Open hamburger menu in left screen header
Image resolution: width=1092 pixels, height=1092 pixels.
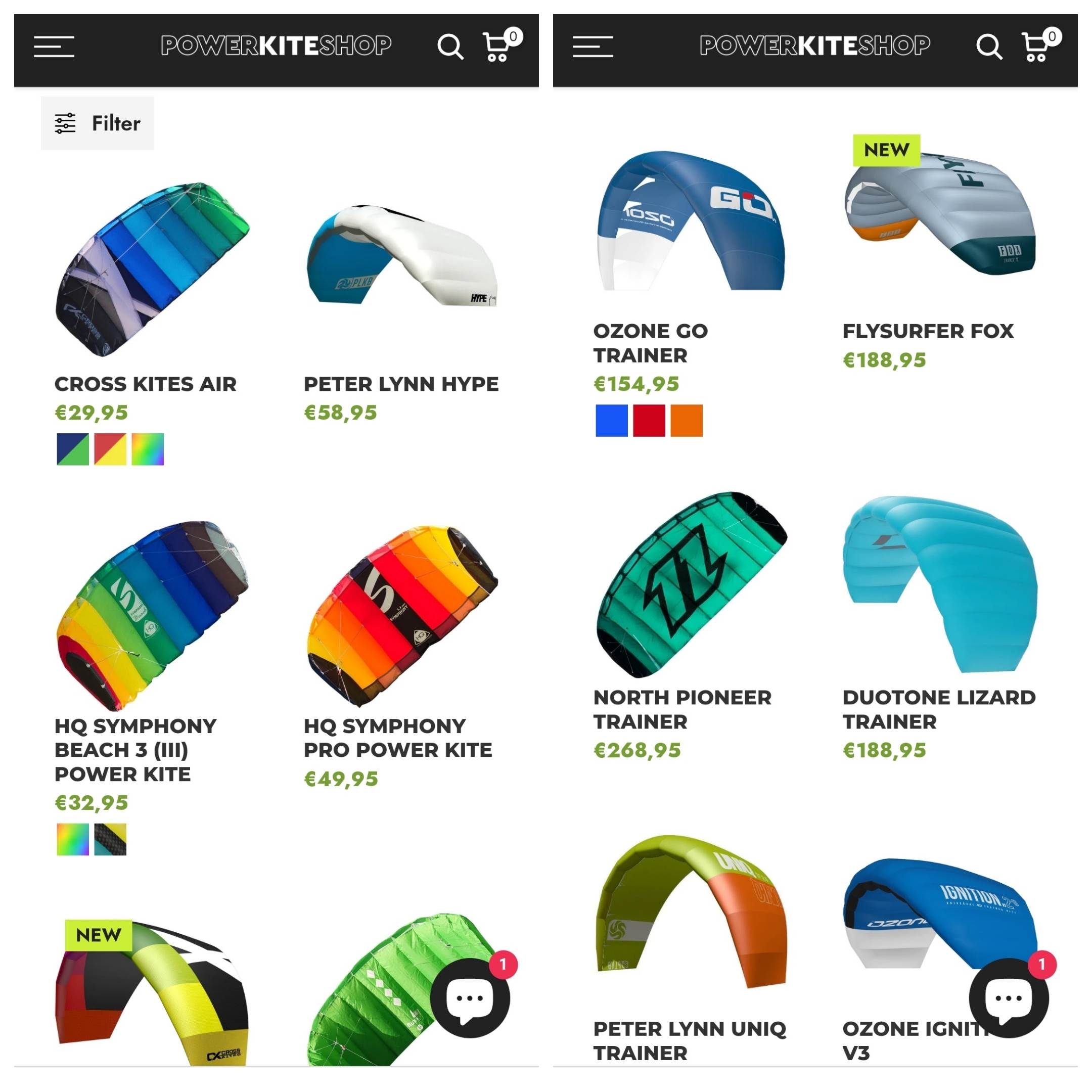[54, 47]
